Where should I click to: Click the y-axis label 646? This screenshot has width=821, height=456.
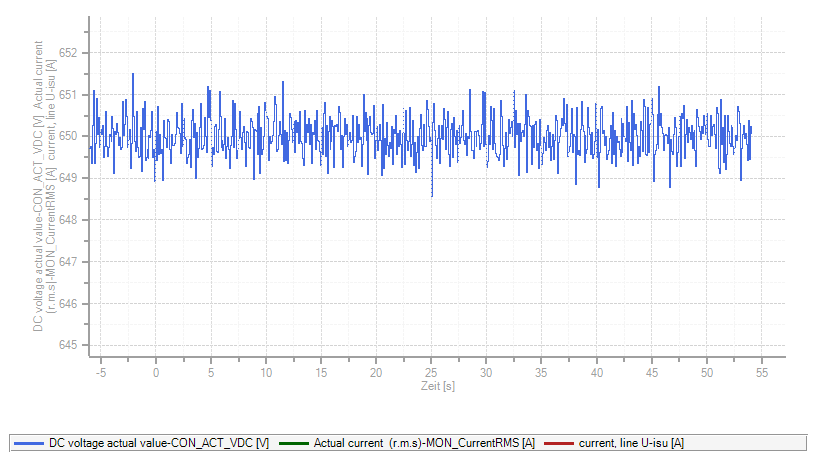click(x=68, y=304)
